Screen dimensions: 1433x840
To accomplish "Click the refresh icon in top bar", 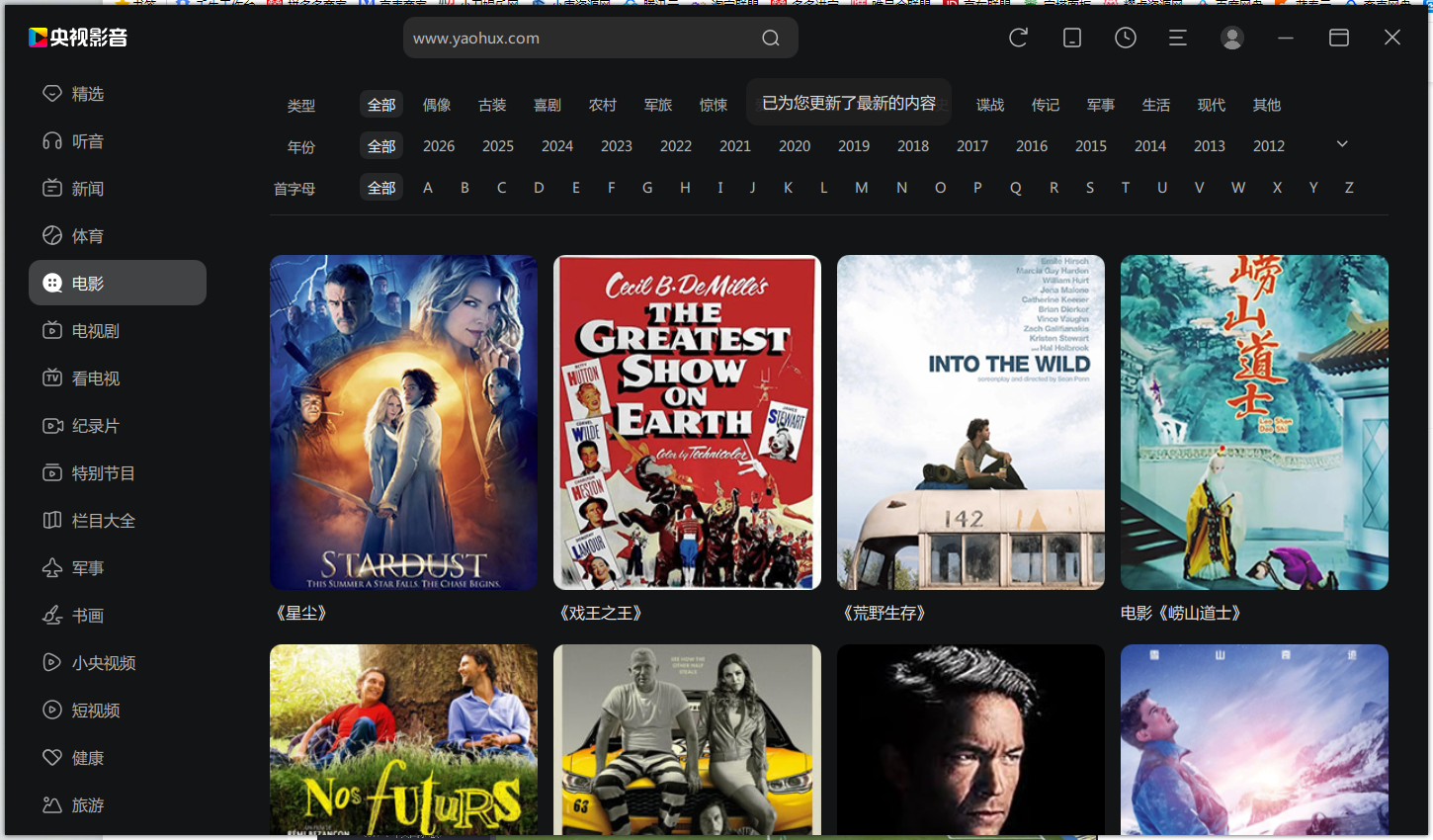I will click(1018, 38).
